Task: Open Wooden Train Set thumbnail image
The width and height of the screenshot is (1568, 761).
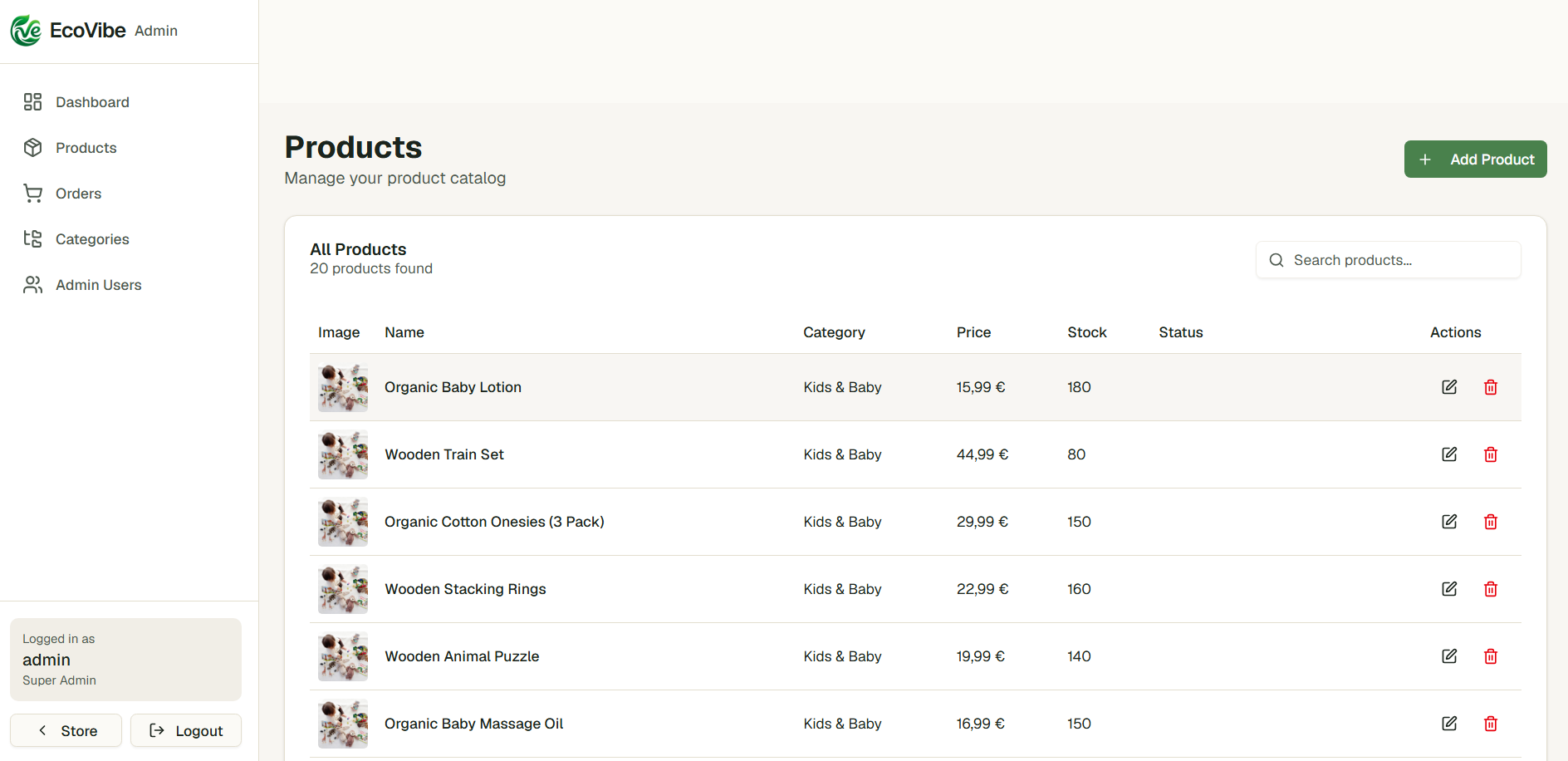Action: click(x=343, y=454)
